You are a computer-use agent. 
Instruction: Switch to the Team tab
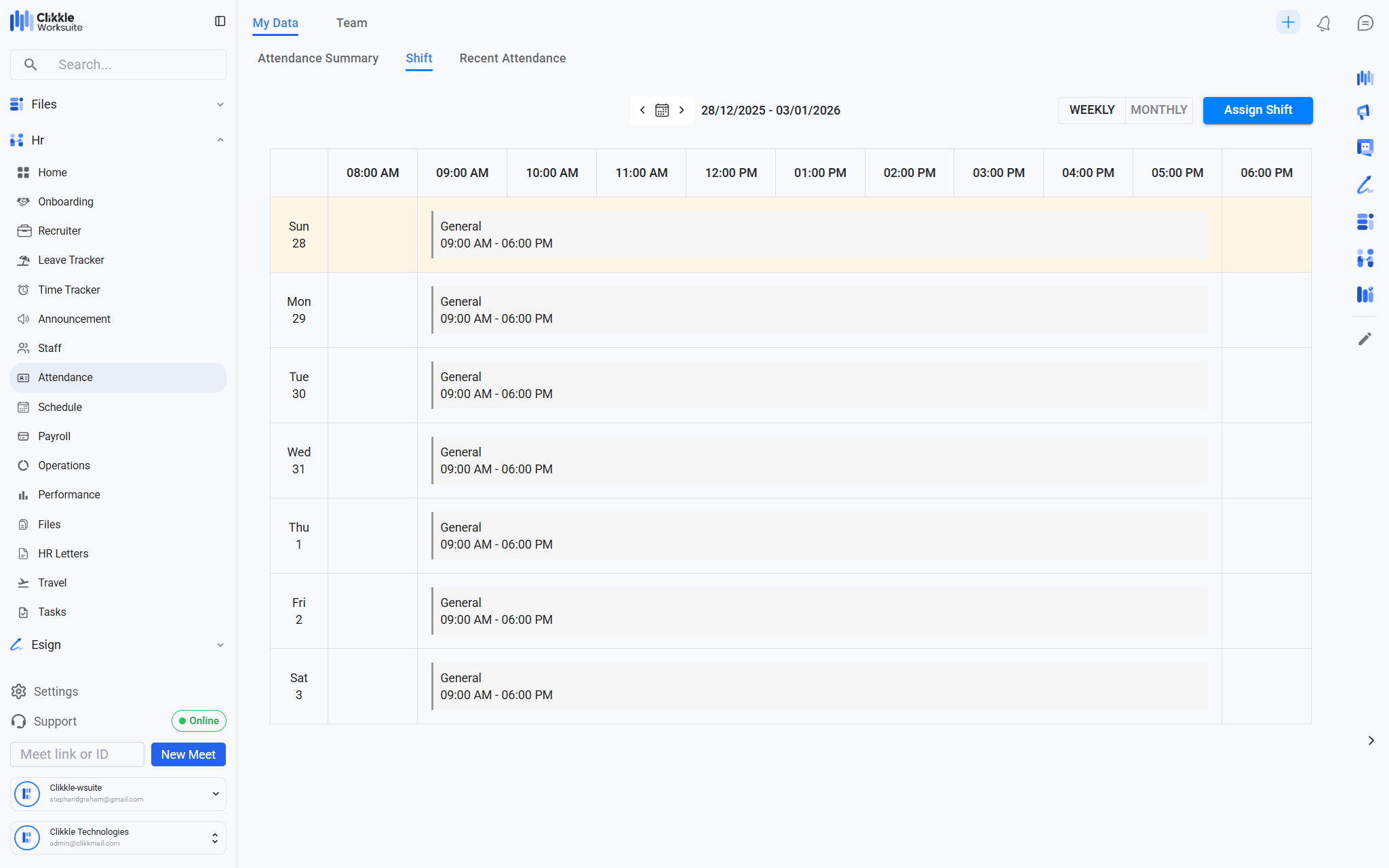coord(351,23)
